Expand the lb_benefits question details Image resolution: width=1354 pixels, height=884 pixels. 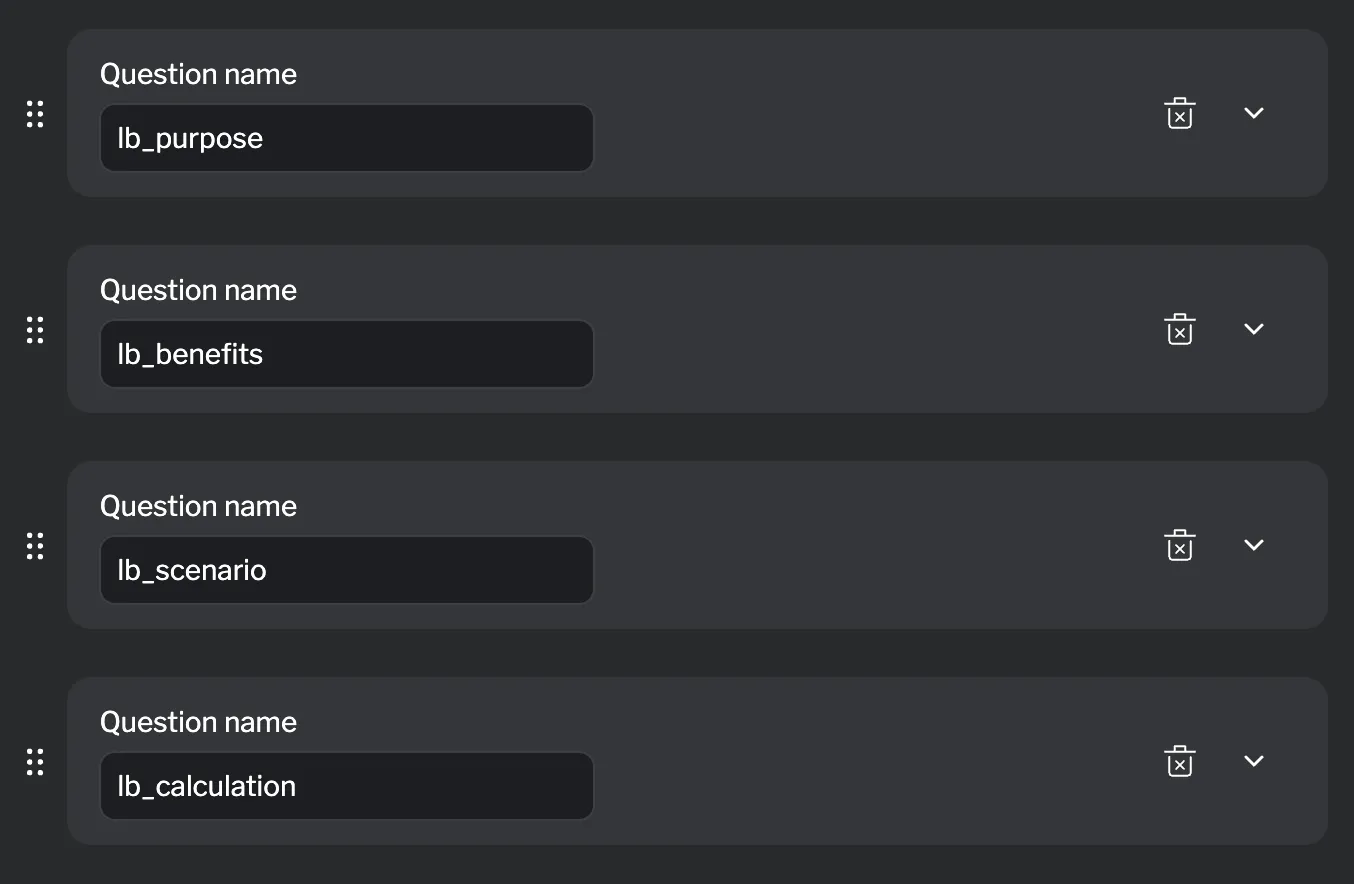coord(1254,328)
